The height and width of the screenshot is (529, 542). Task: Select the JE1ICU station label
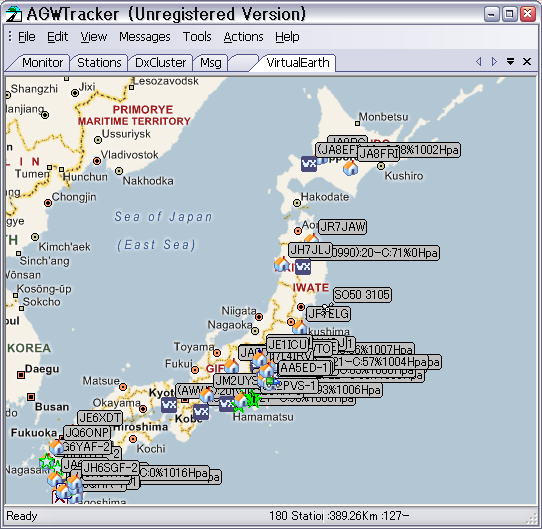pos(288,344)
